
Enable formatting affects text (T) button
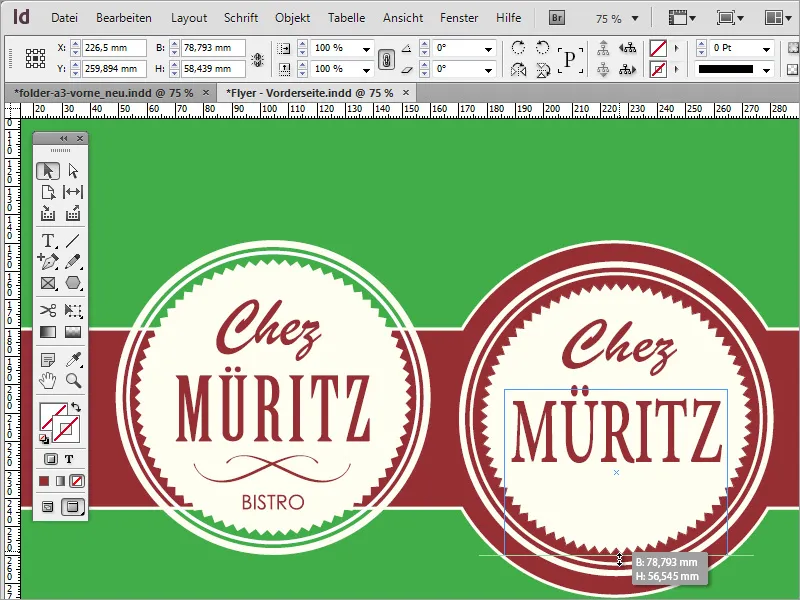tap(70, 459)
